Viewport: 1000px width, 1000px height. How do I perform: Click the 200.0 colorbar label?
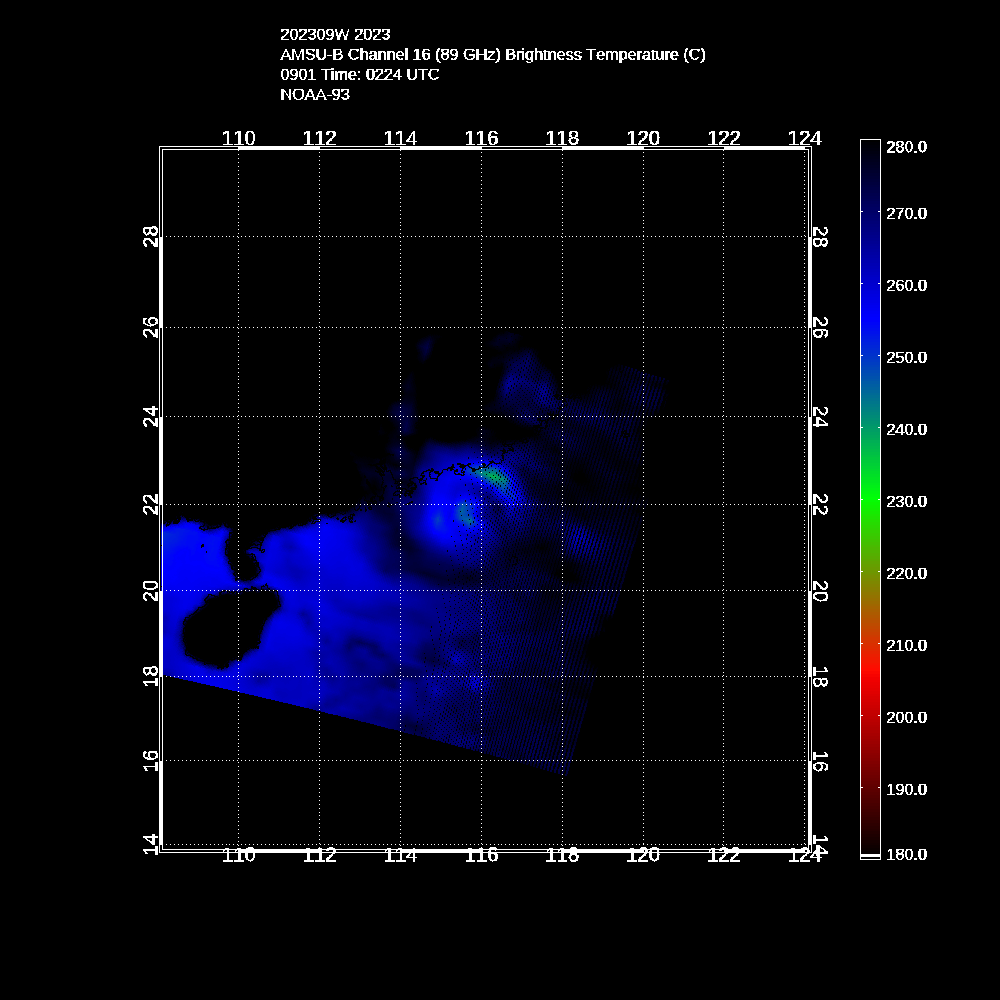coord(906,718)
